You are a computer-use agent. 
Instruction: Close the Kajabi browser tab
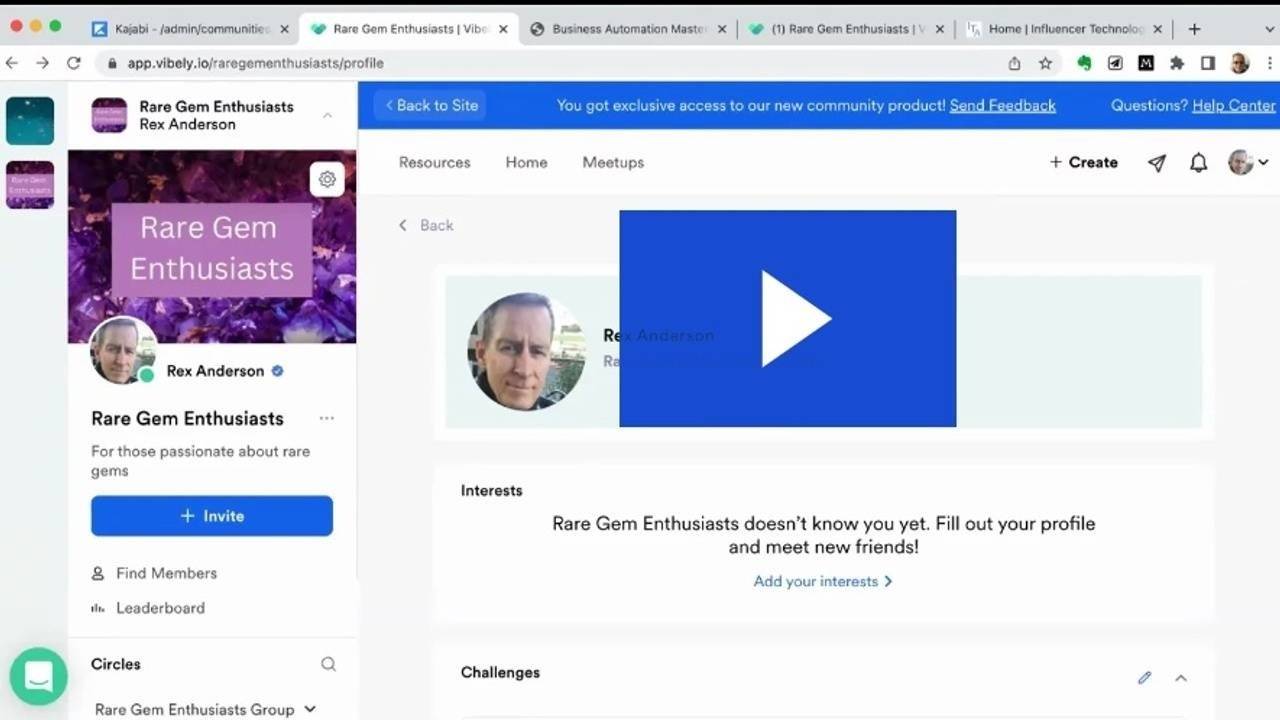pos(284,29)
